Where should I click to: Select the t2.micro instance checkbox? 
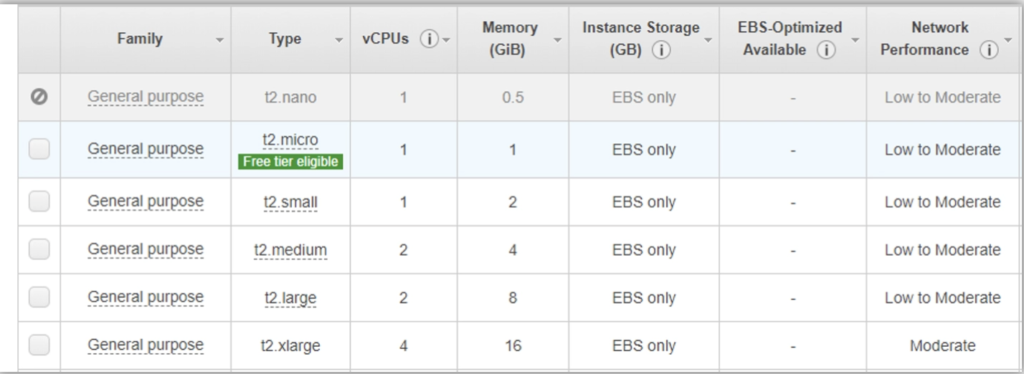click(x=39, y=149)
